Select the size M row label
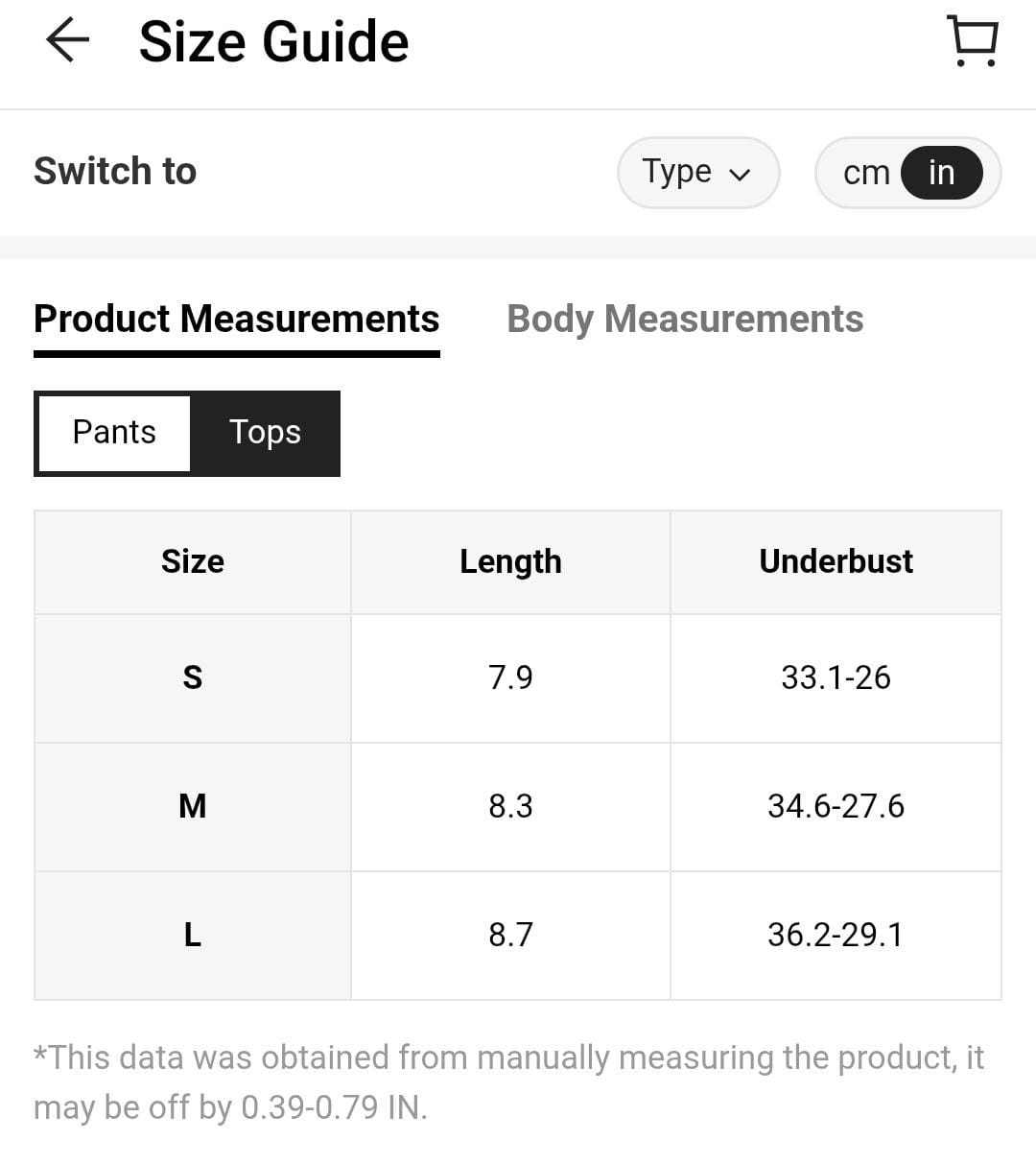The image size is (1036, 1164). click(193, 806)
